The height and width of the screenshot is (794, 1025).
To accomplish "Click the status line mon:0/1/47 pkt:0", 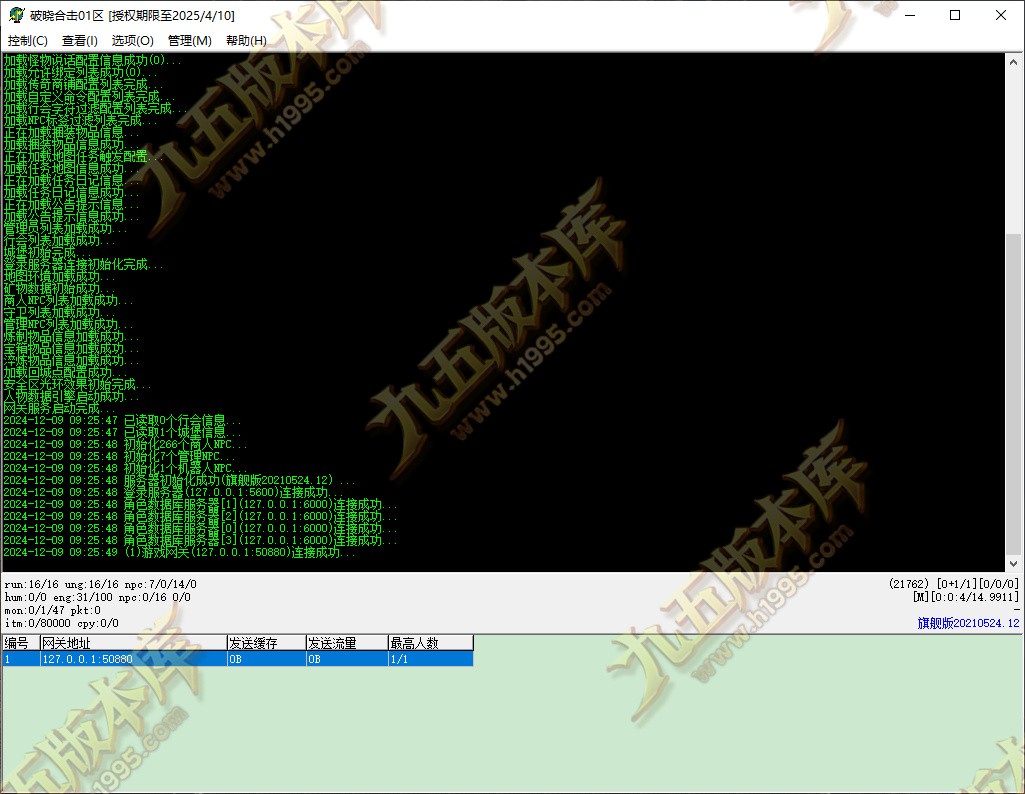I will pos(52,610).
